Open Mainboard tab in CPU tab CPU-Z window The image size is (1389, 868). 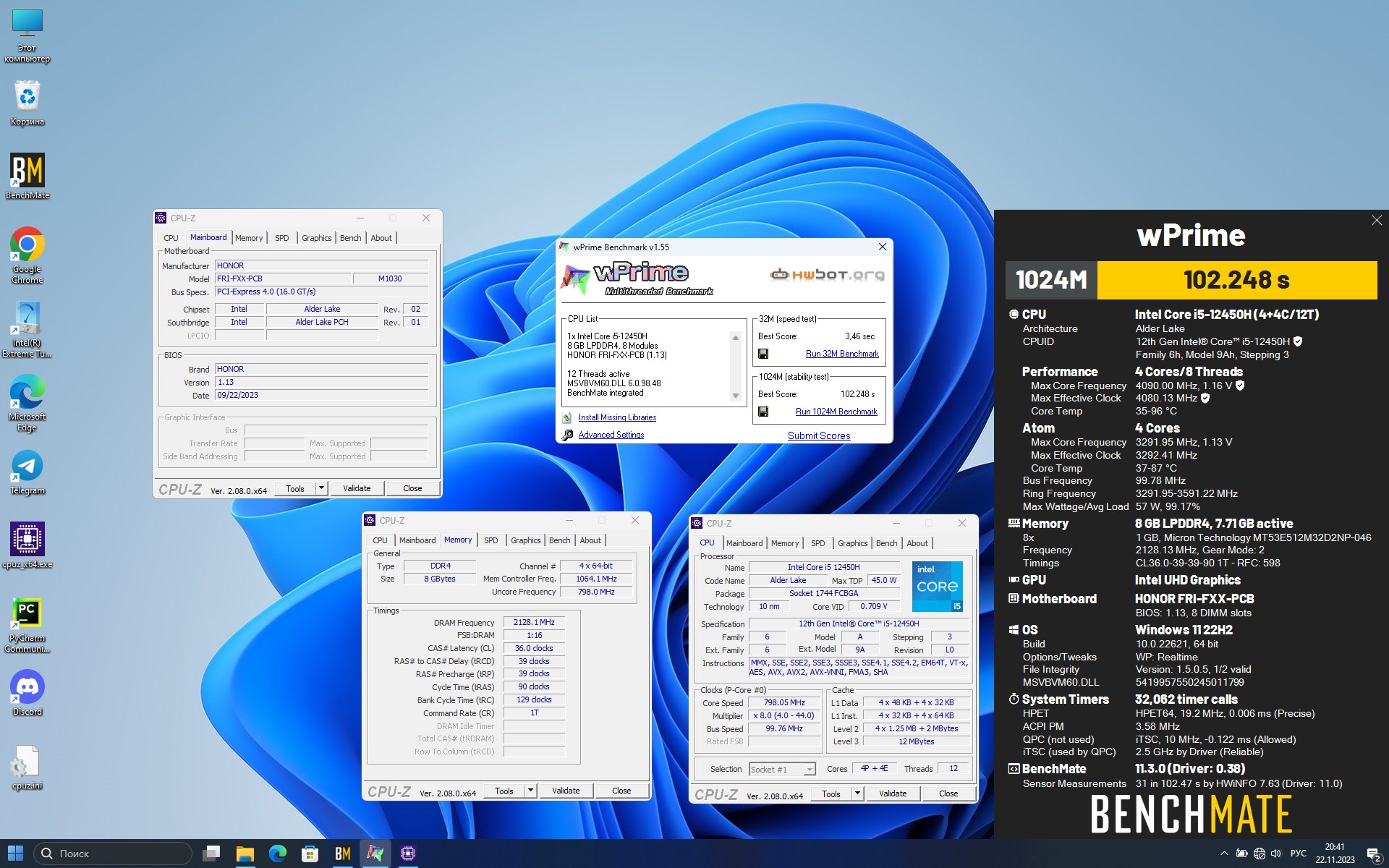tap(744, 543)
